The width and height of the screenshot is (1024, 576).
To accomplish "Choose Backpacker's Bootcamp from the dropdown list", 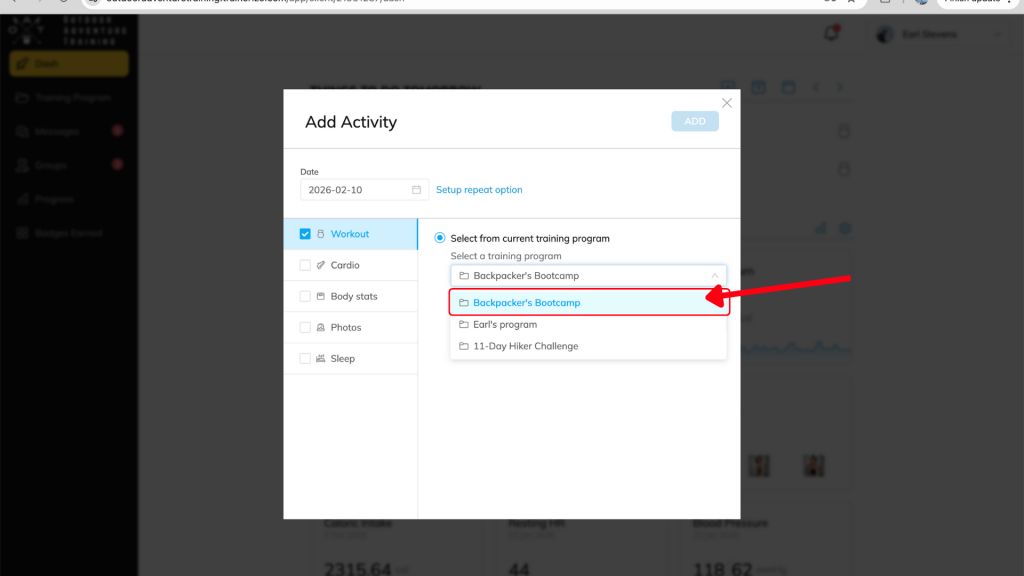I will click(x=527, y=302).
